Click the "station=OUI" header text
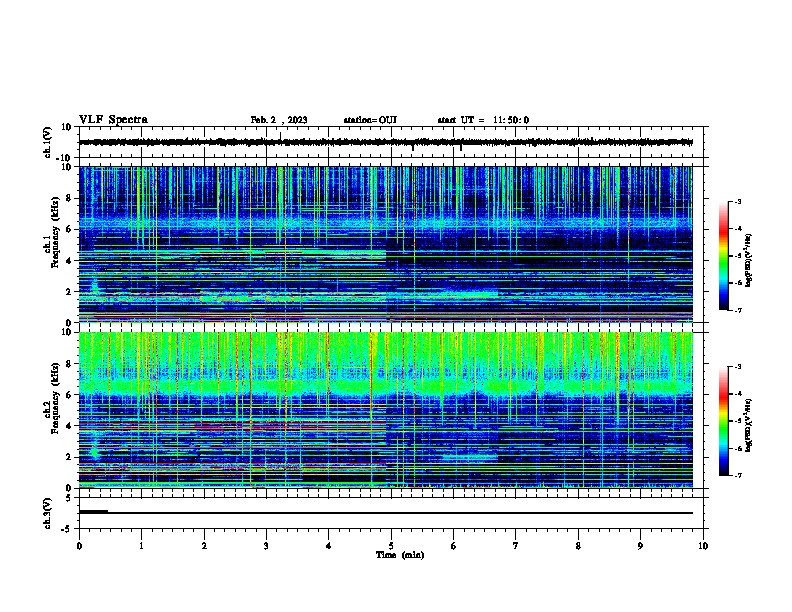The height and width of the screenshot is (612, 792). pos(370,120)
